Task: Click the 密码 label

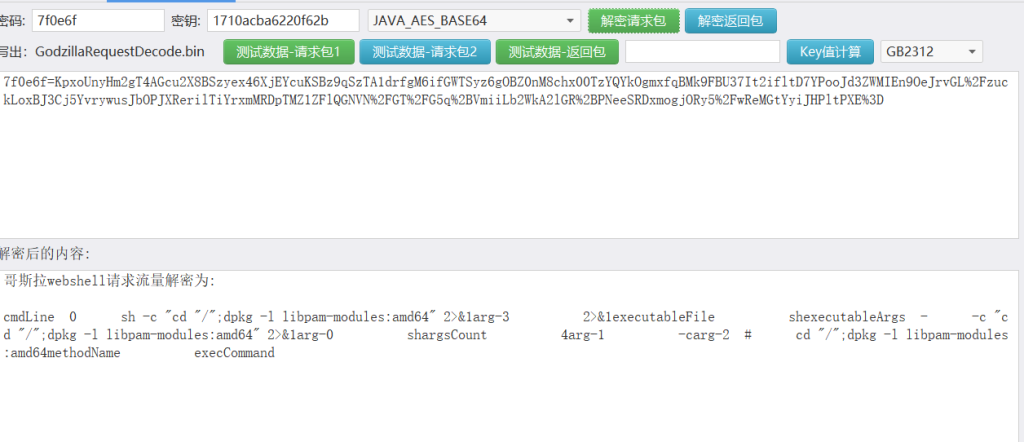Action: [x=13, y=21]
